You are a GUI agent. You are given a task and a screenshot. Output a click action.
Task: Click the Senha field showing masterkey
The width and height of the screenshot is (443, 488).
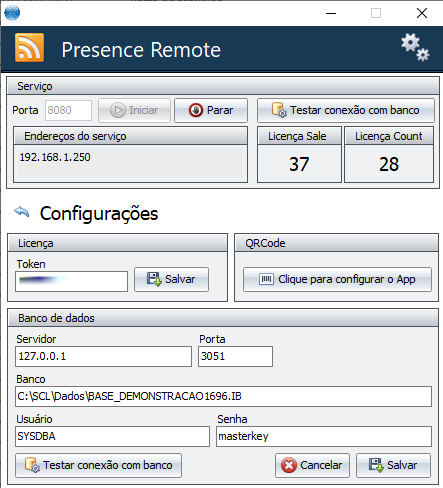[324, 436]
